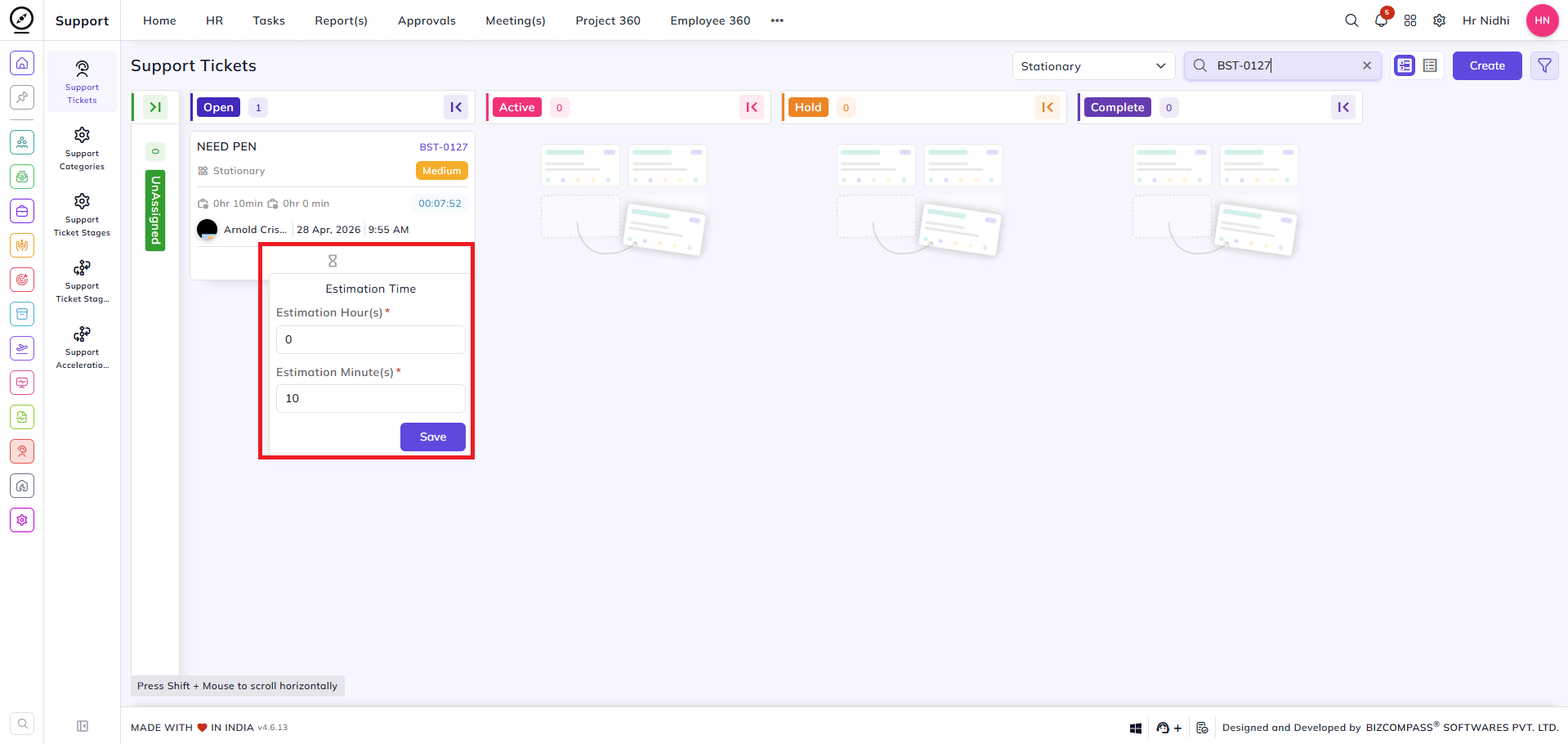Screen dimensions: 1568x744
Task: Expand the UnAssigned column
Action: [x=155, y=107]
